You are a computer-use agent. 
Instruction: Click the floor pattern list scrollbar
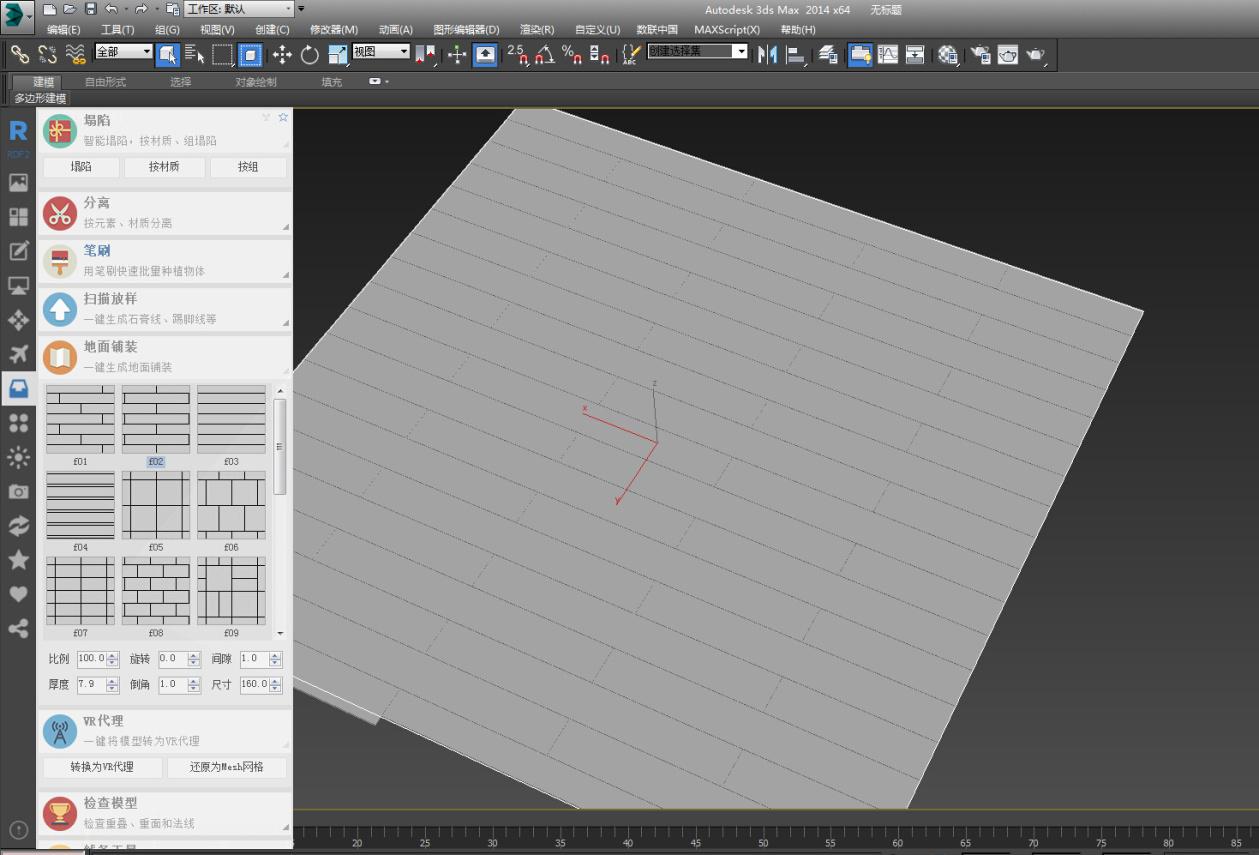[280, 447]
